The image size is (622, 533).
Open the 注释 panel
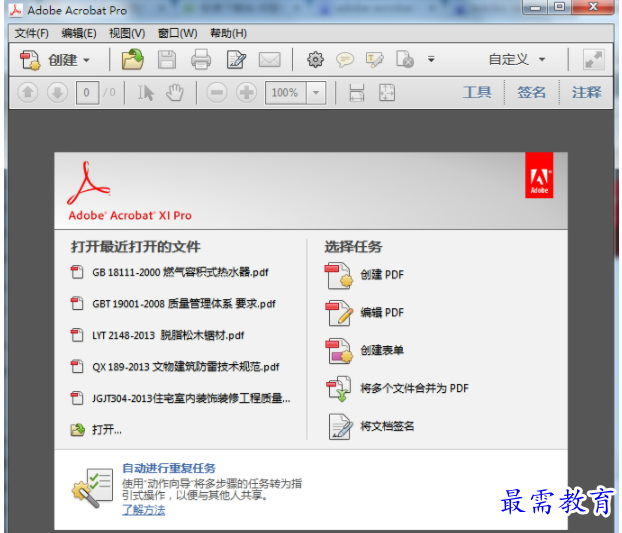[587, 93]
